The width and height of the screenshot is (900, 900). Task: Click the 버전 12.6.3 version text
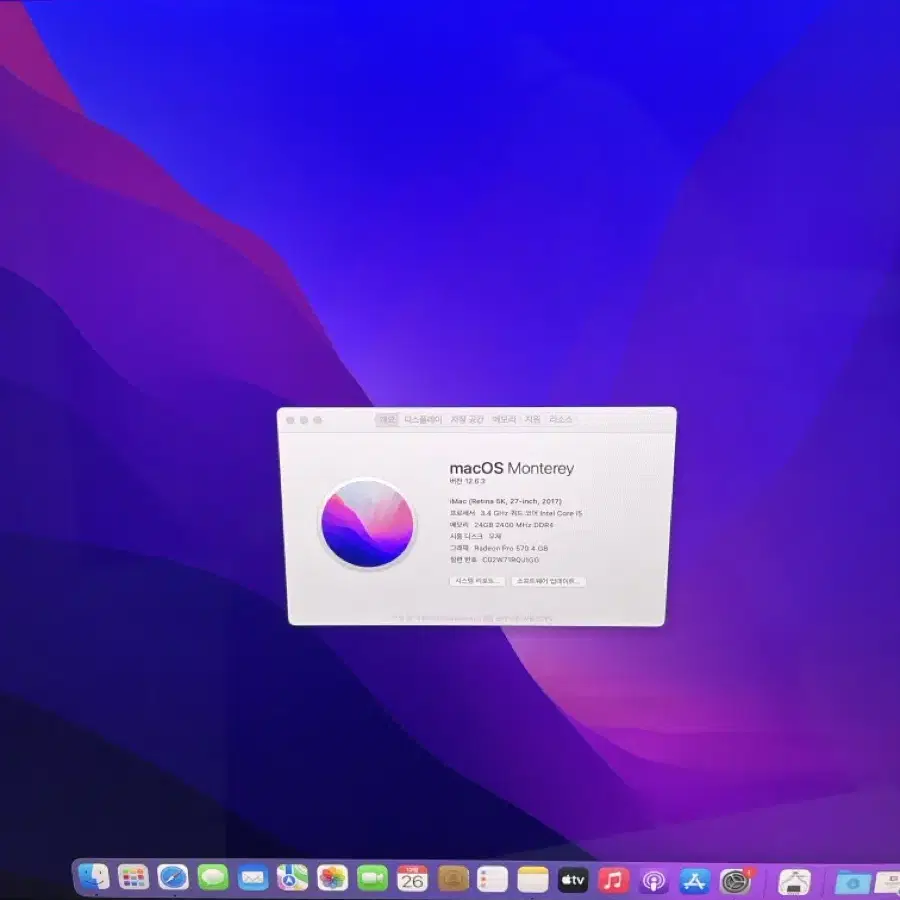[x=467, y=481]
